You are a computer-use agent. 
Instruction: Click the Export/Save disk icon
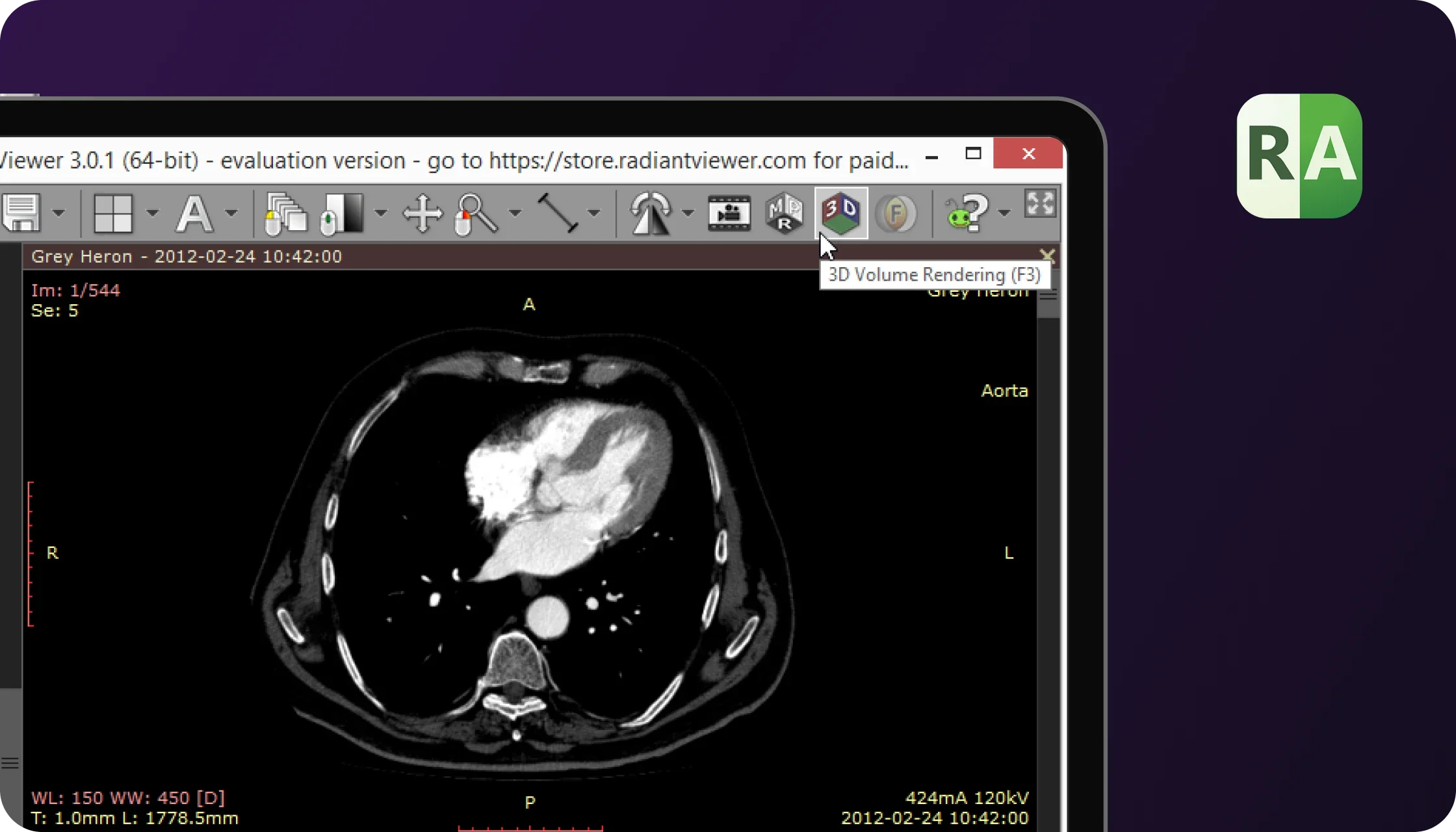pyautogui.click(x=21, y=213)
